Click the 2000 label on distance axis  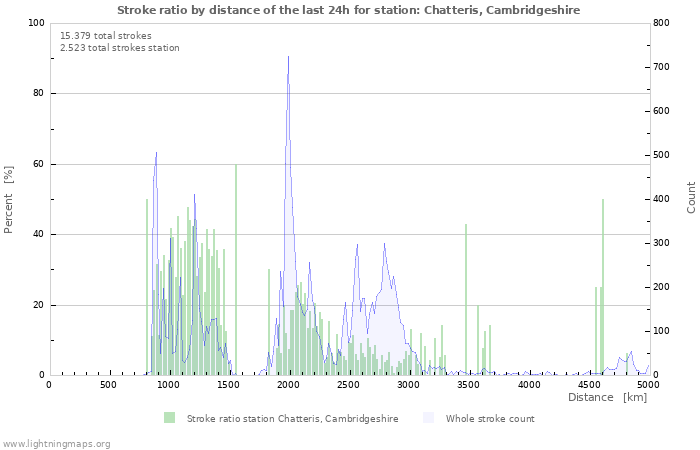[288, 385]
